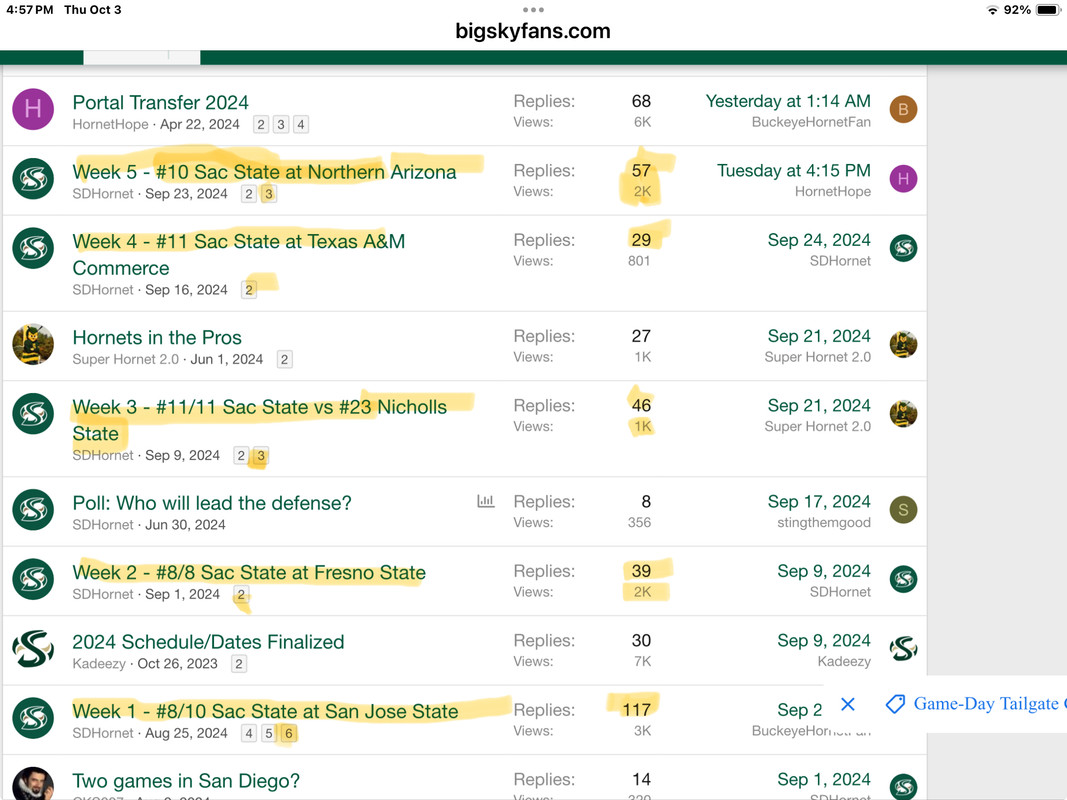Open page 6 of Week 1 San Jose State thread
Viewport: 1067px width, 800px height.
[289, 733]
